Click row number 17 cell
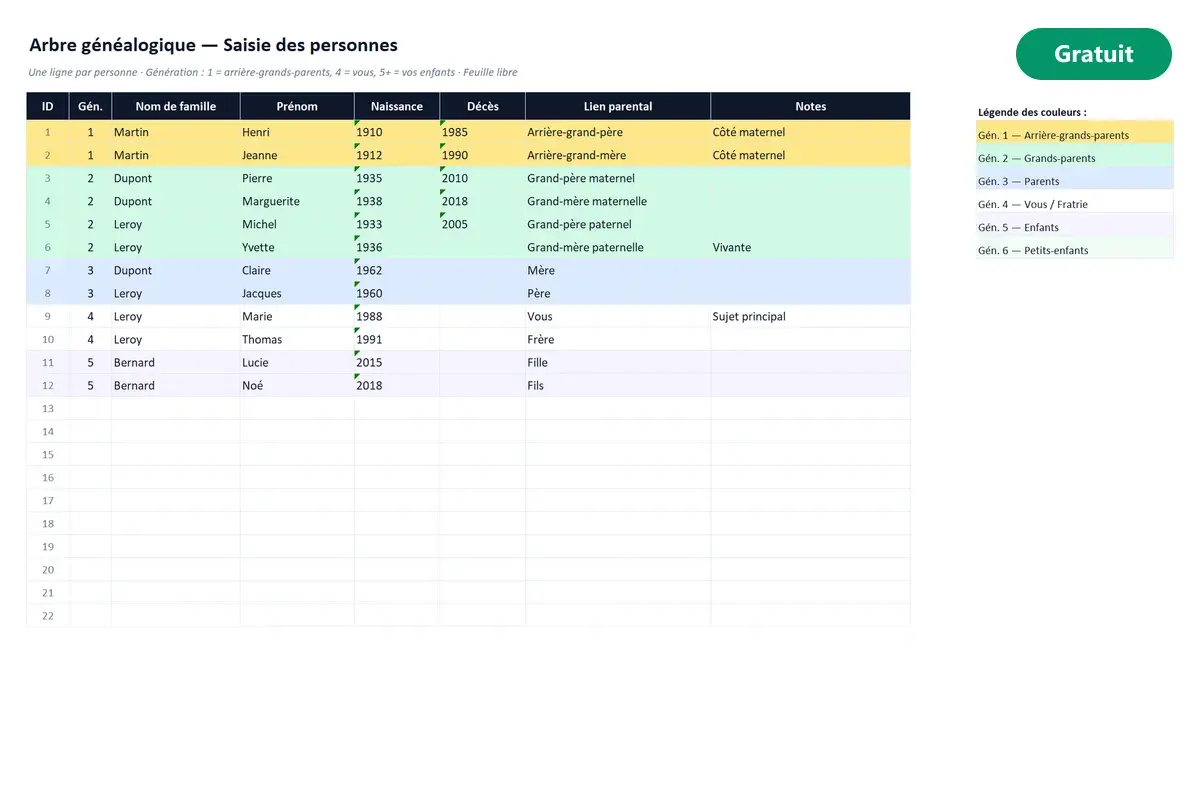Image resolution: width=1200 pixels, height=800 pixels. tap(48, 500)
